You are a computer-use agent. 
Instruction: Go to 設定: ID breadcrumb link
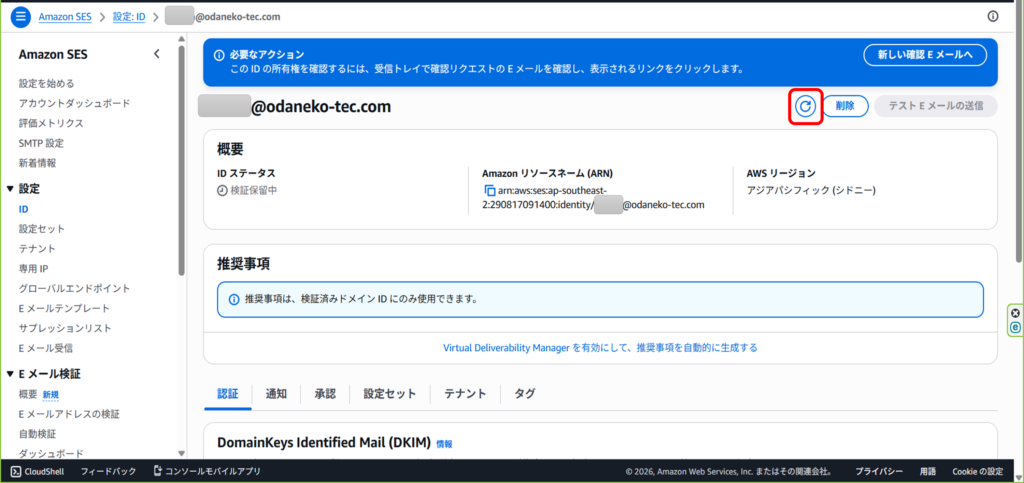129,17
